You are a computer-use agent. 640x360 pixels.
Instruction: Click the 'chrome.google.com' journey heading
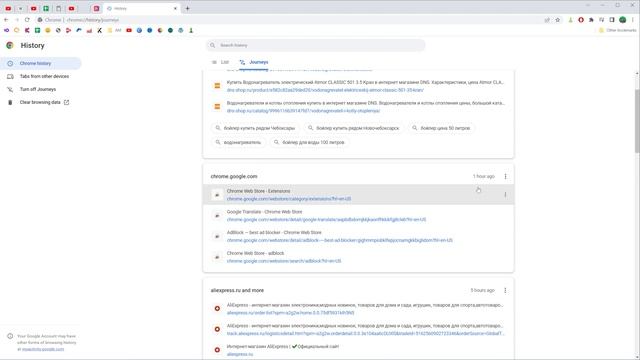click(x=234, y=176)
